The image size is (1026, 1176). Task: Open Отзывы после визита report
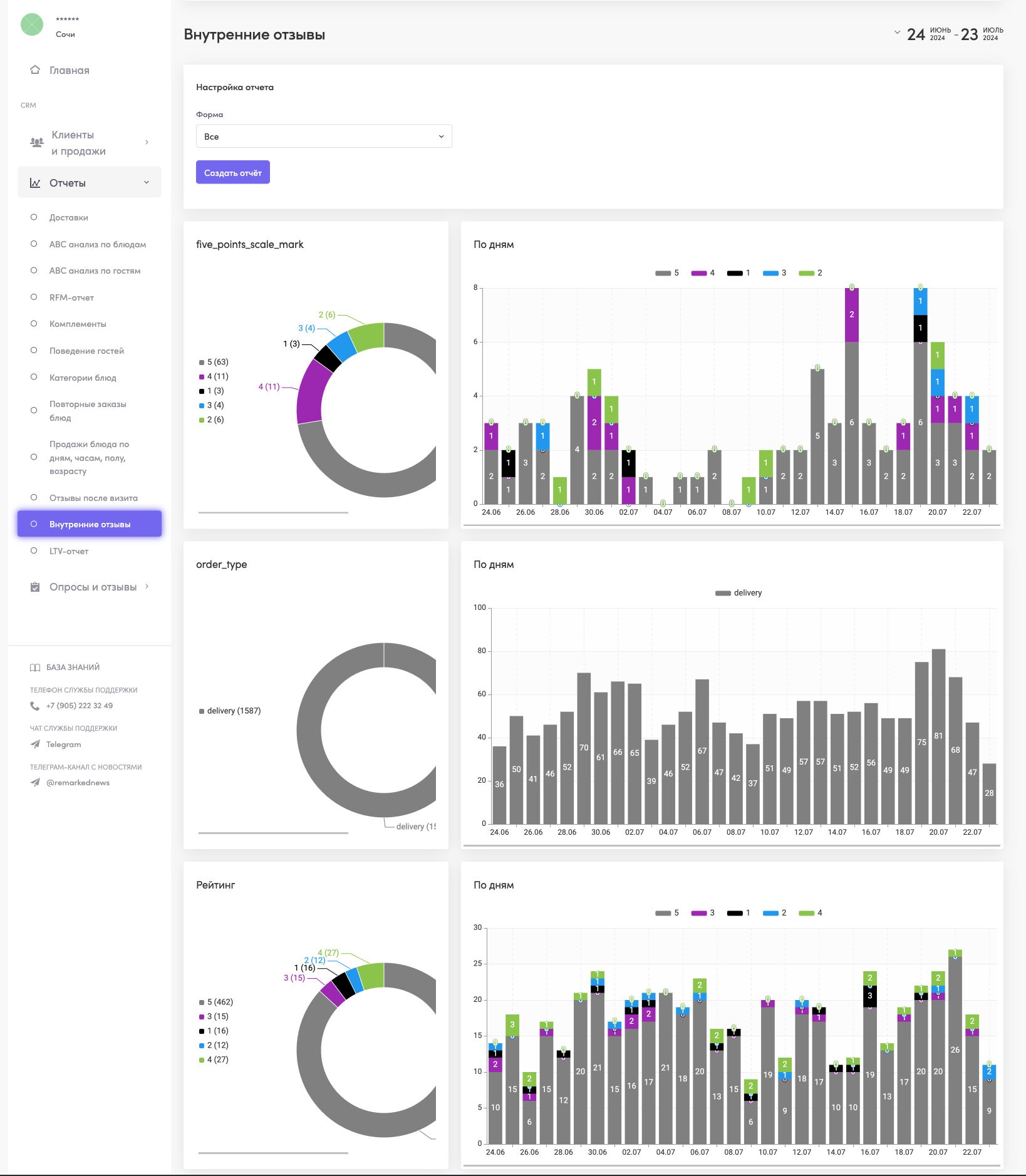[93, 498]
